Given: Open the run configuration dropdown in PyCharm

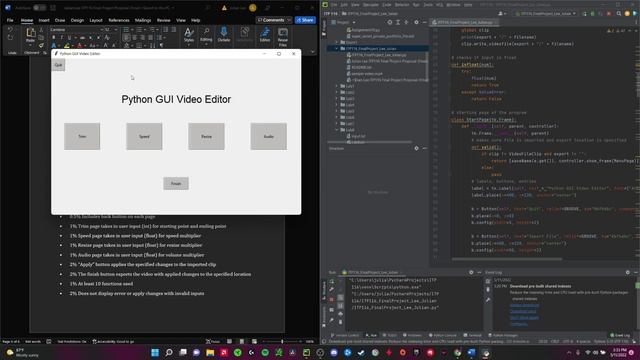Looking at the screenshot, I should [x=546, y=13].
